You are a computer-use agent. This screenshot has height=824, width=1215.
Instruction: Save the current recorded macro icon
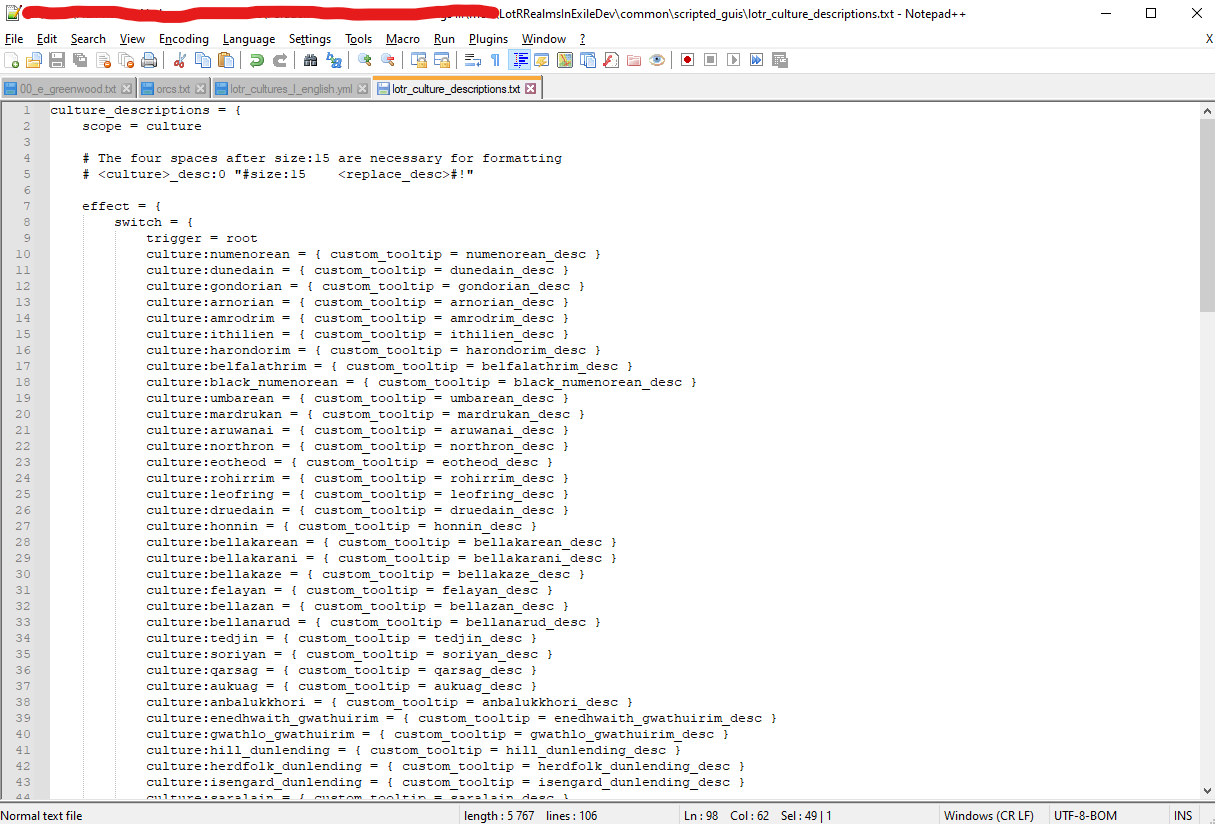pyautogui.click(x=779, y=60)
